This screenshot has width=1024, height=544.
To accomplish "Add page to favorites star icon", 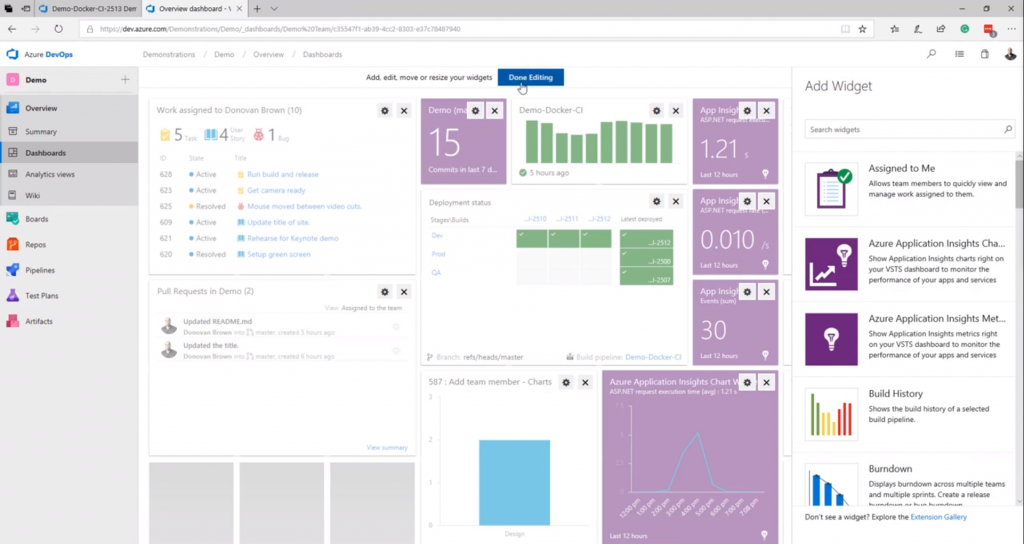I will pos(863,29).
